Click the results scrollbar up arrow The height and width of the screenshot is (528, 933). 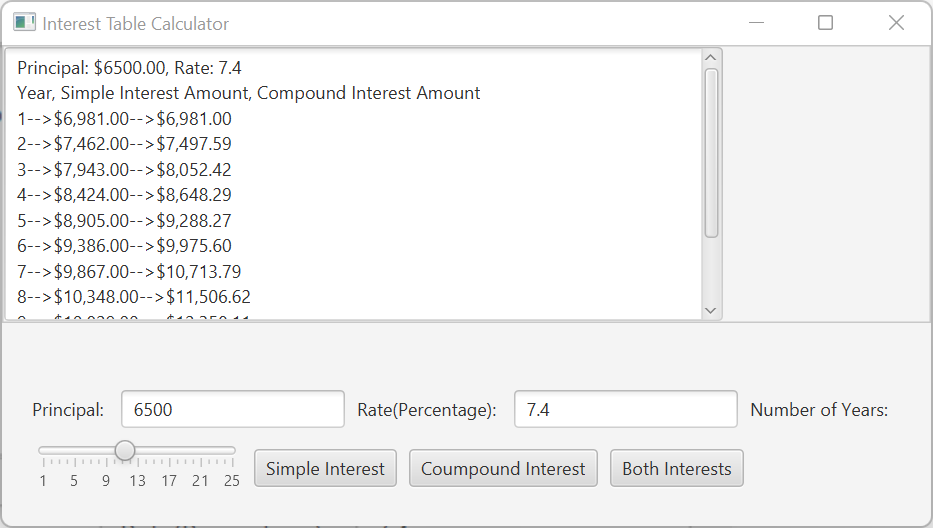point(710,58)
